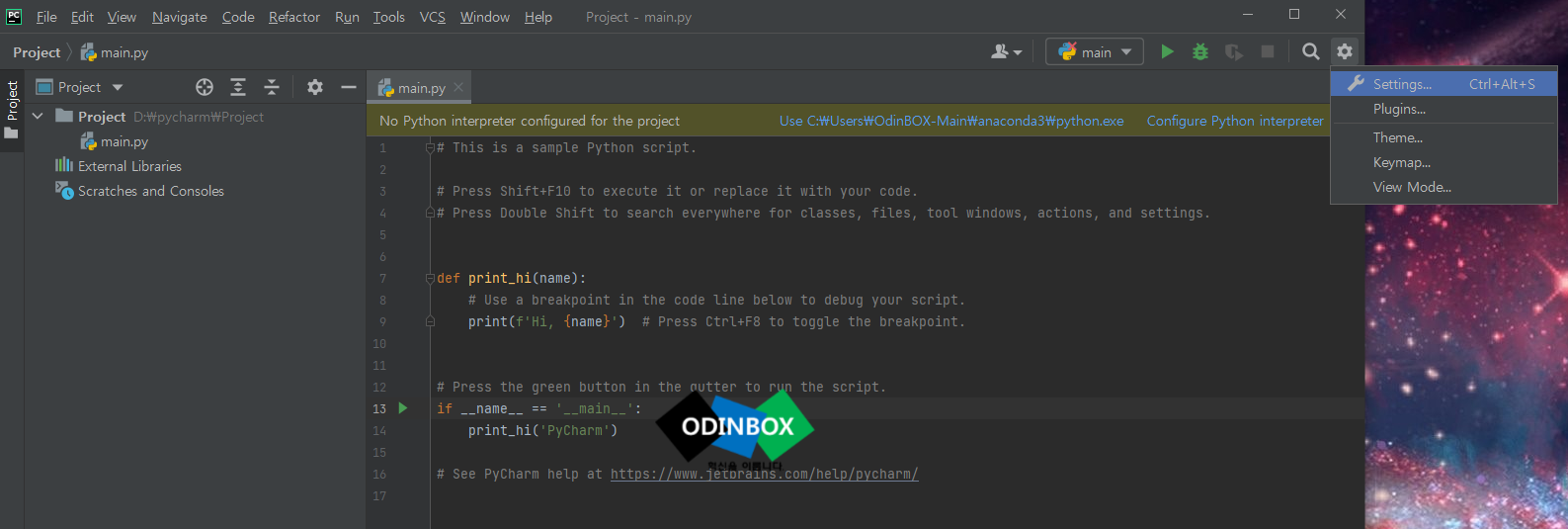The image size is (1568, 529).
Task: Click the IDE settings gear icon in toolbar
Action: (x=1345, y=51)
